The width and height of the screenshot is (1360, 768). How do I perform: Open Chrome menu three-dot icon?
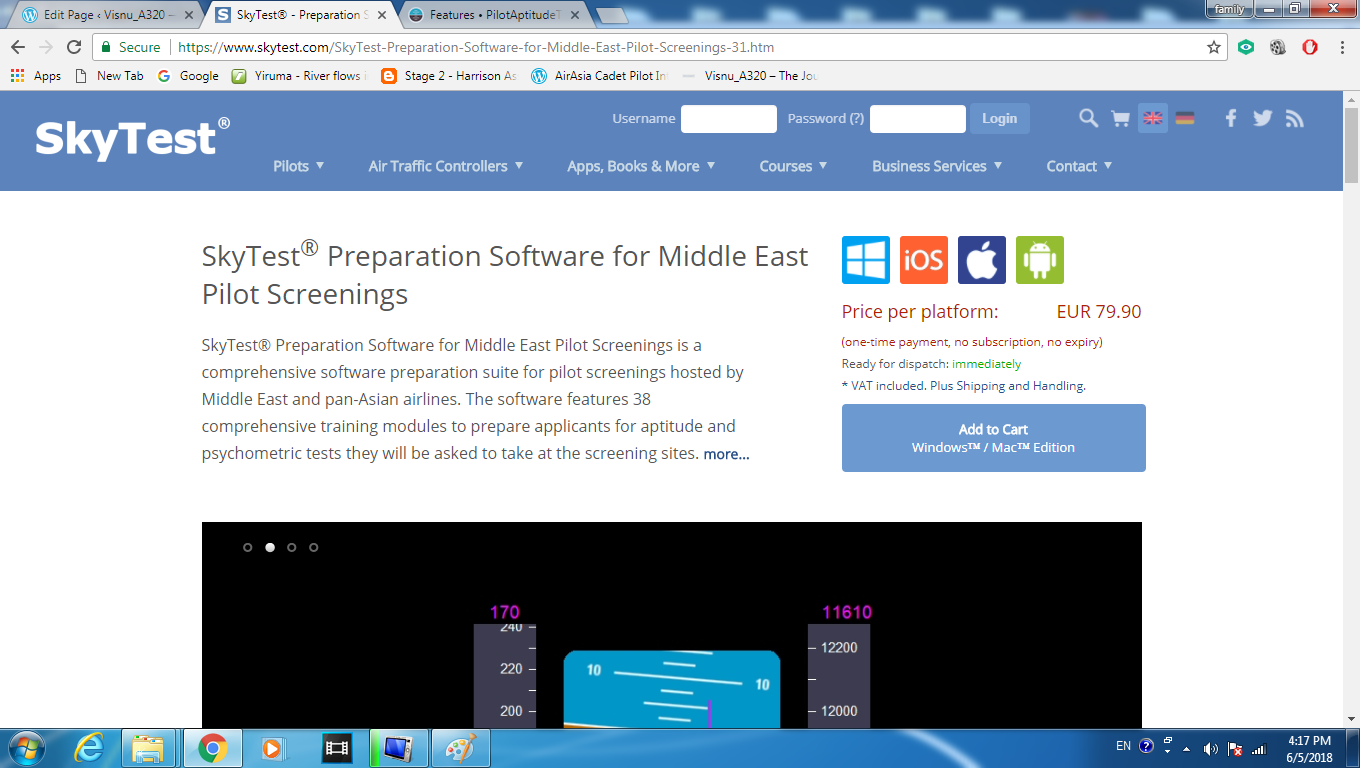tap(1343, 47)
